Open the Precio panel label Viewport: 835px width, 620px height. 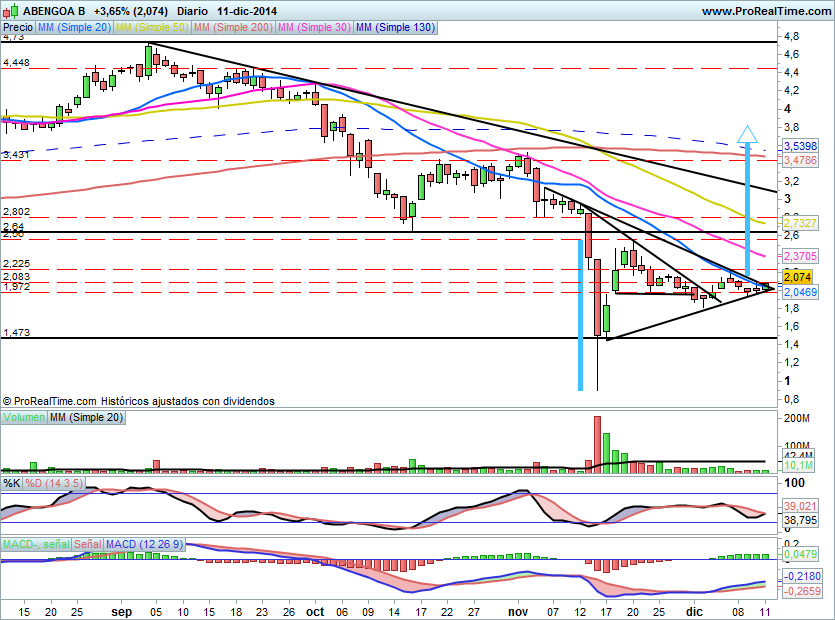pos(18,28)
